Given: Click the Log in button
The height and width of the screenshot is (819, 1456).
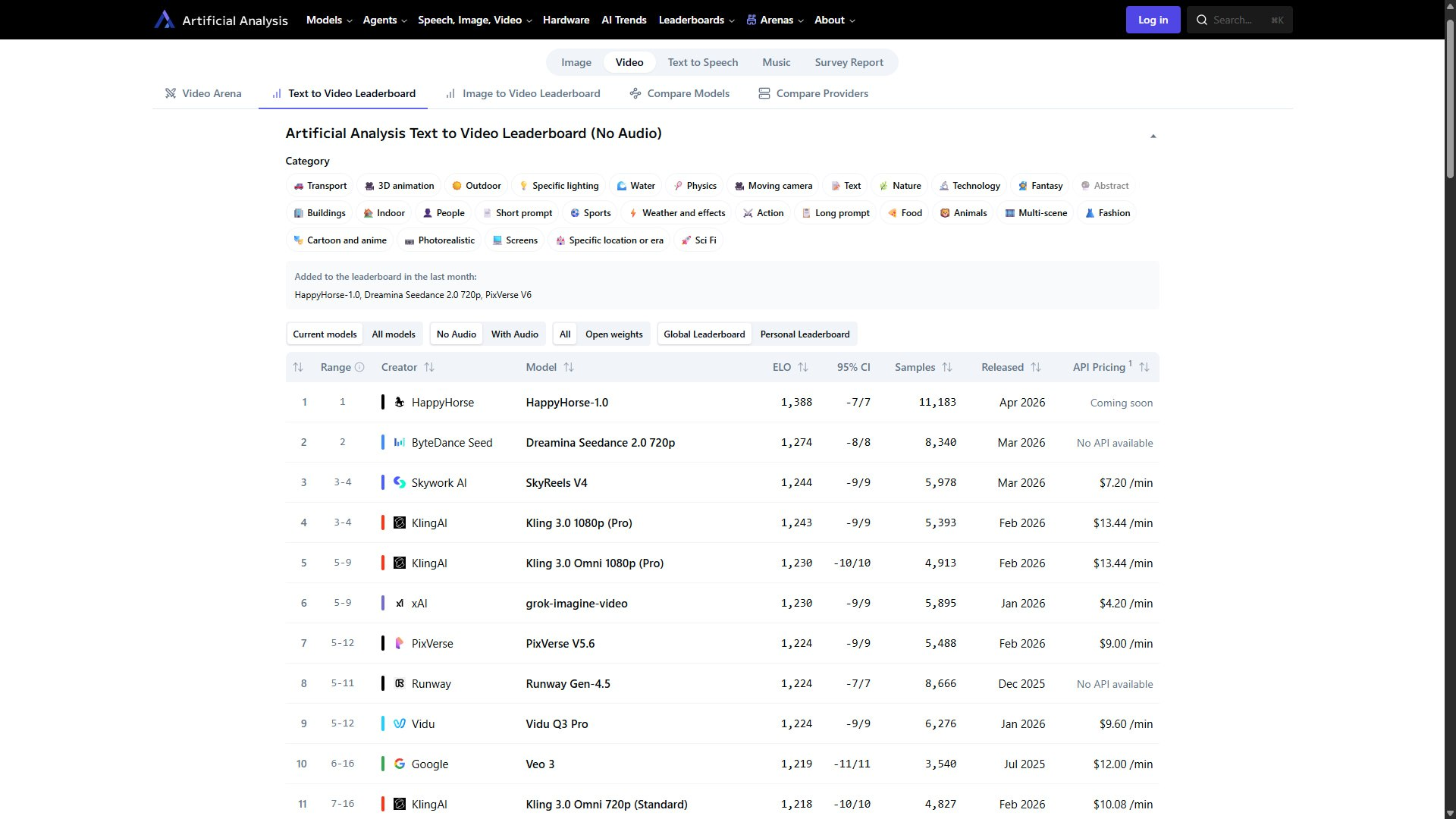Looking at the screenshot, I should click(1153, 20).
